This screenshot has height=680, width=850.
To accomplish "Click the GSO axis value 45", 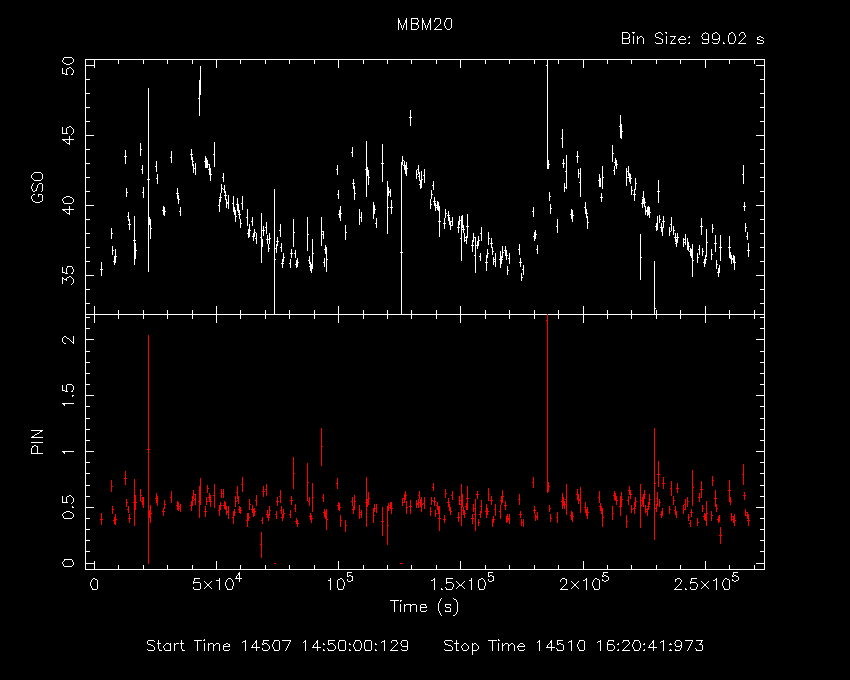I will 68,136.
